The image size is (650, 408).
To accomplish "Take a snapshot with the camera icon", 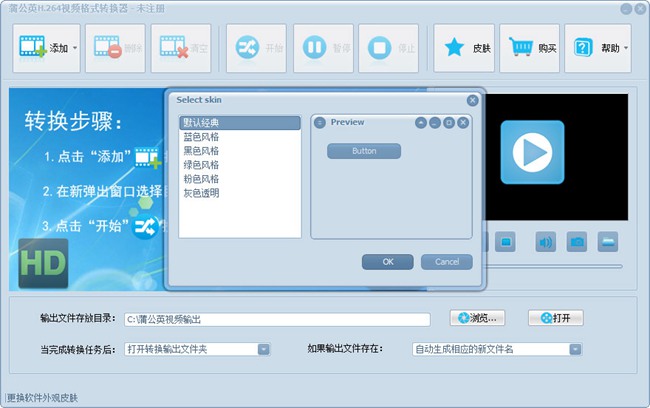I will [x=577, y=242].
